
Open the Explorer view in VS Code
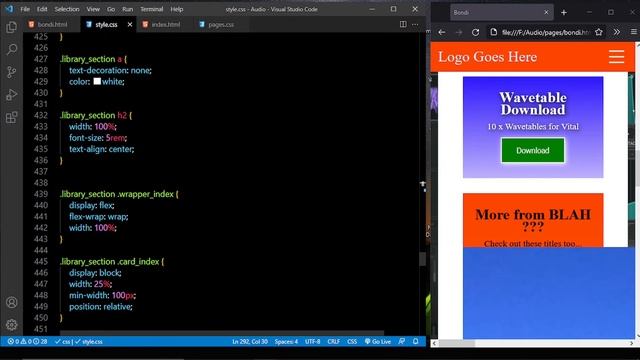tap(11, 27)
